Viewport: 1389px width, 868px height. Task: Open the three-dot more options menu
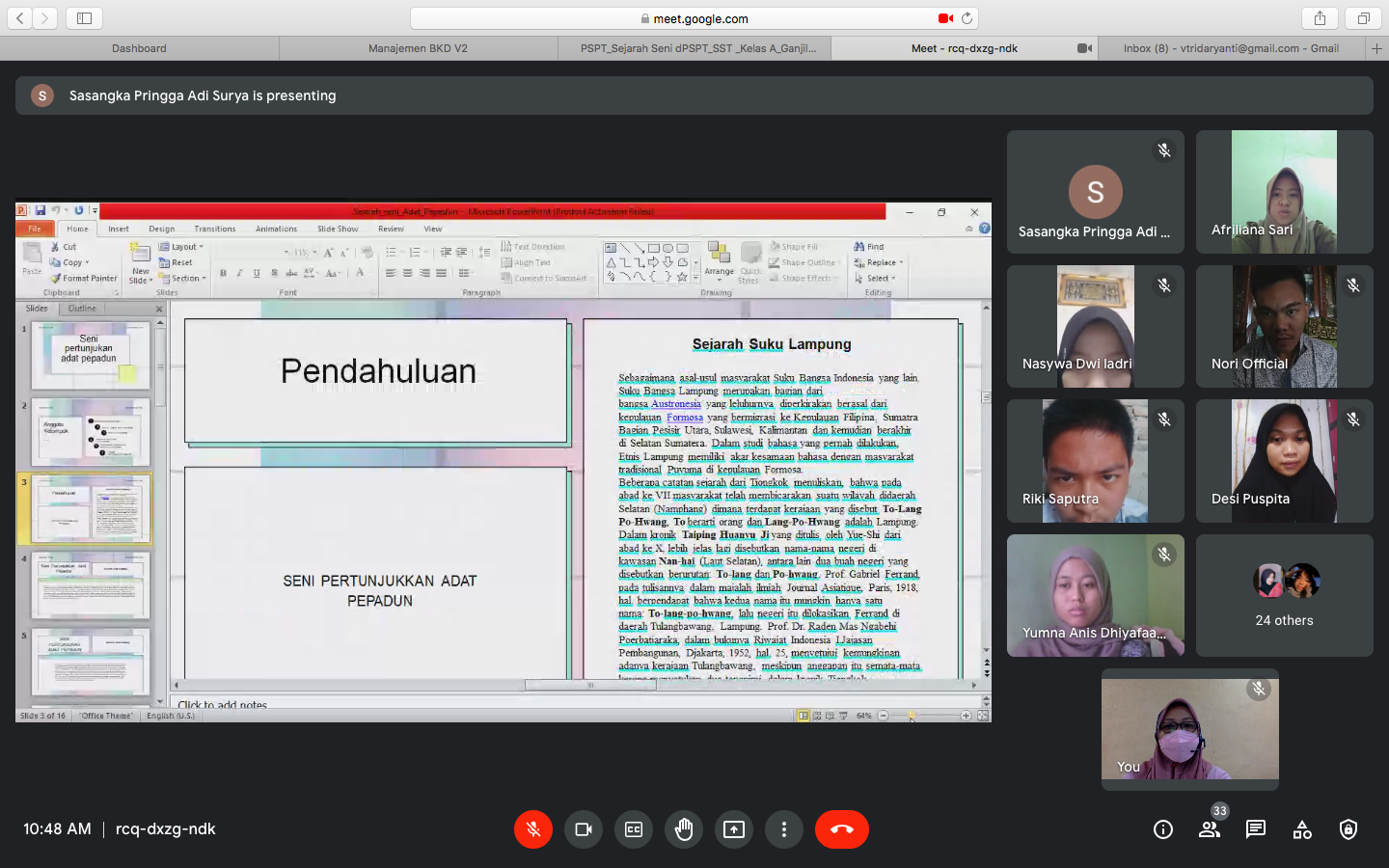pyautogui.click(x=784, y=829)
